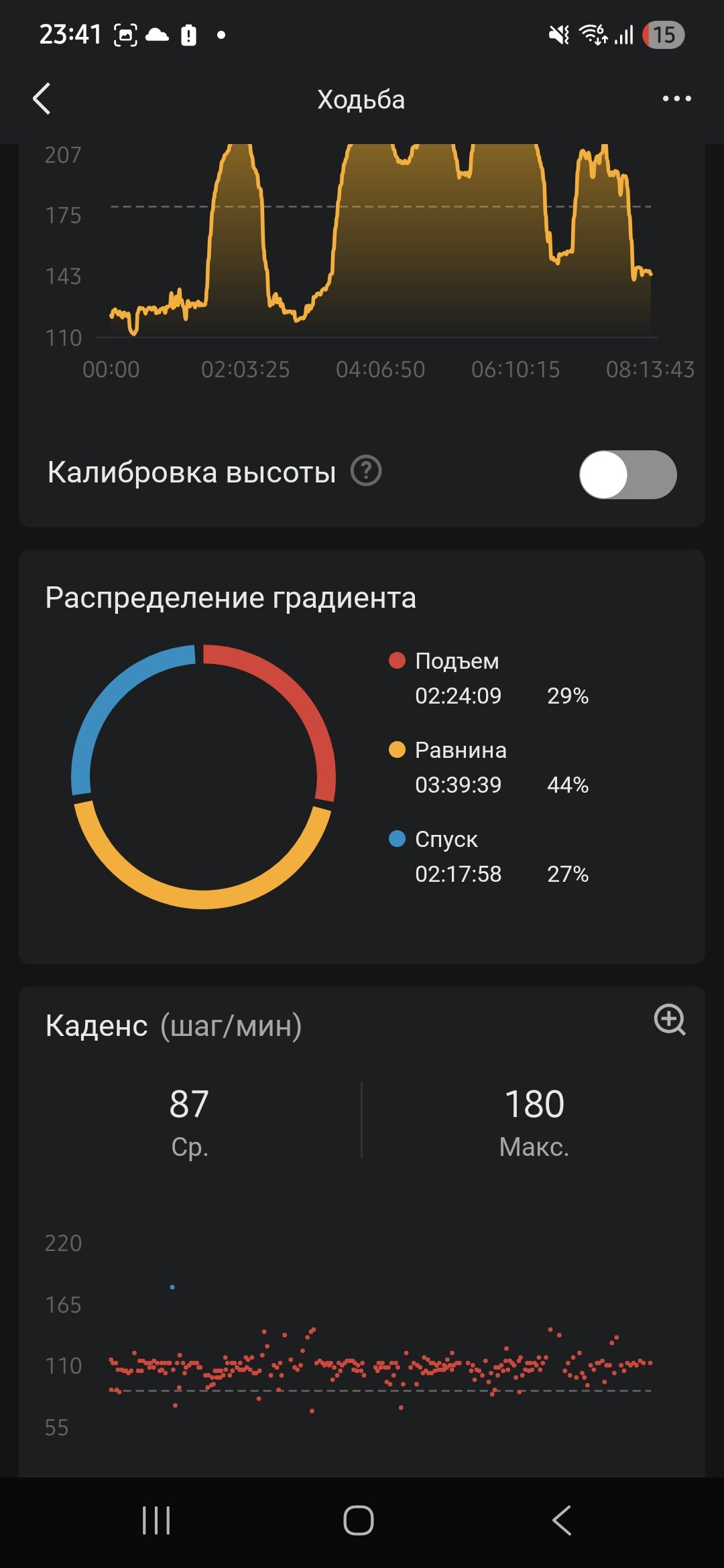
Task: Tap the muted sound status icon
Action: 558,35
